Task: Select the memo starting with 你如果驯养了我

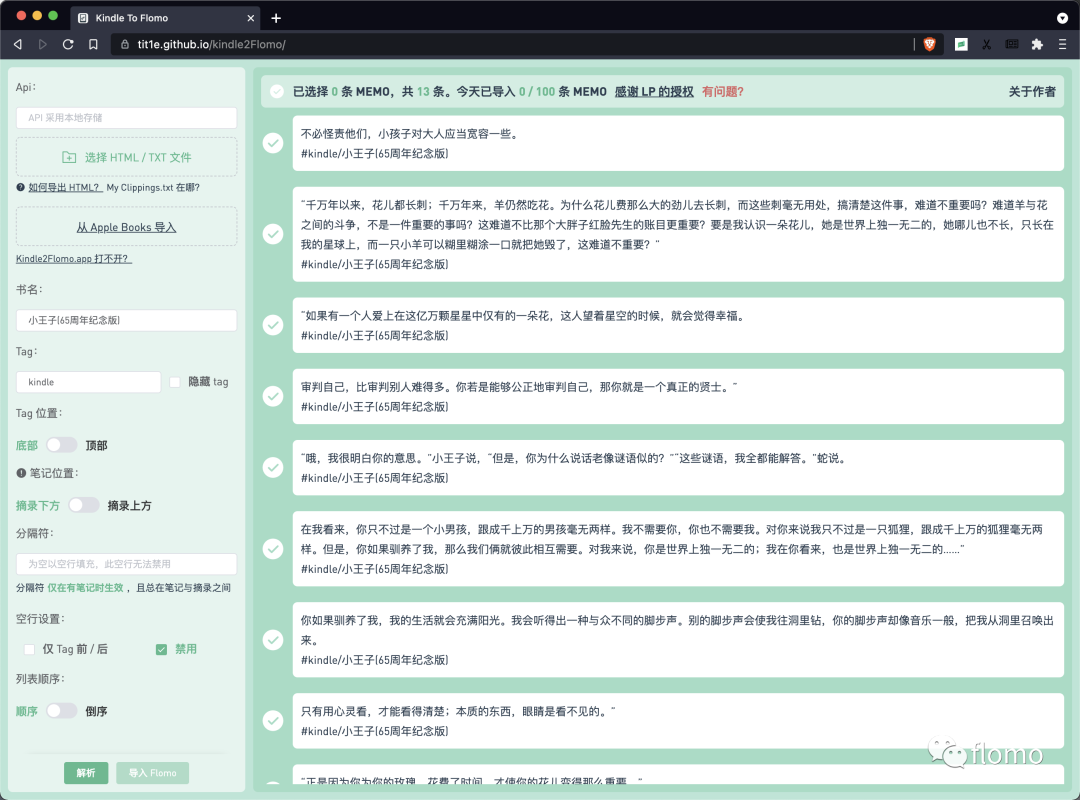Action: (273, 639)
